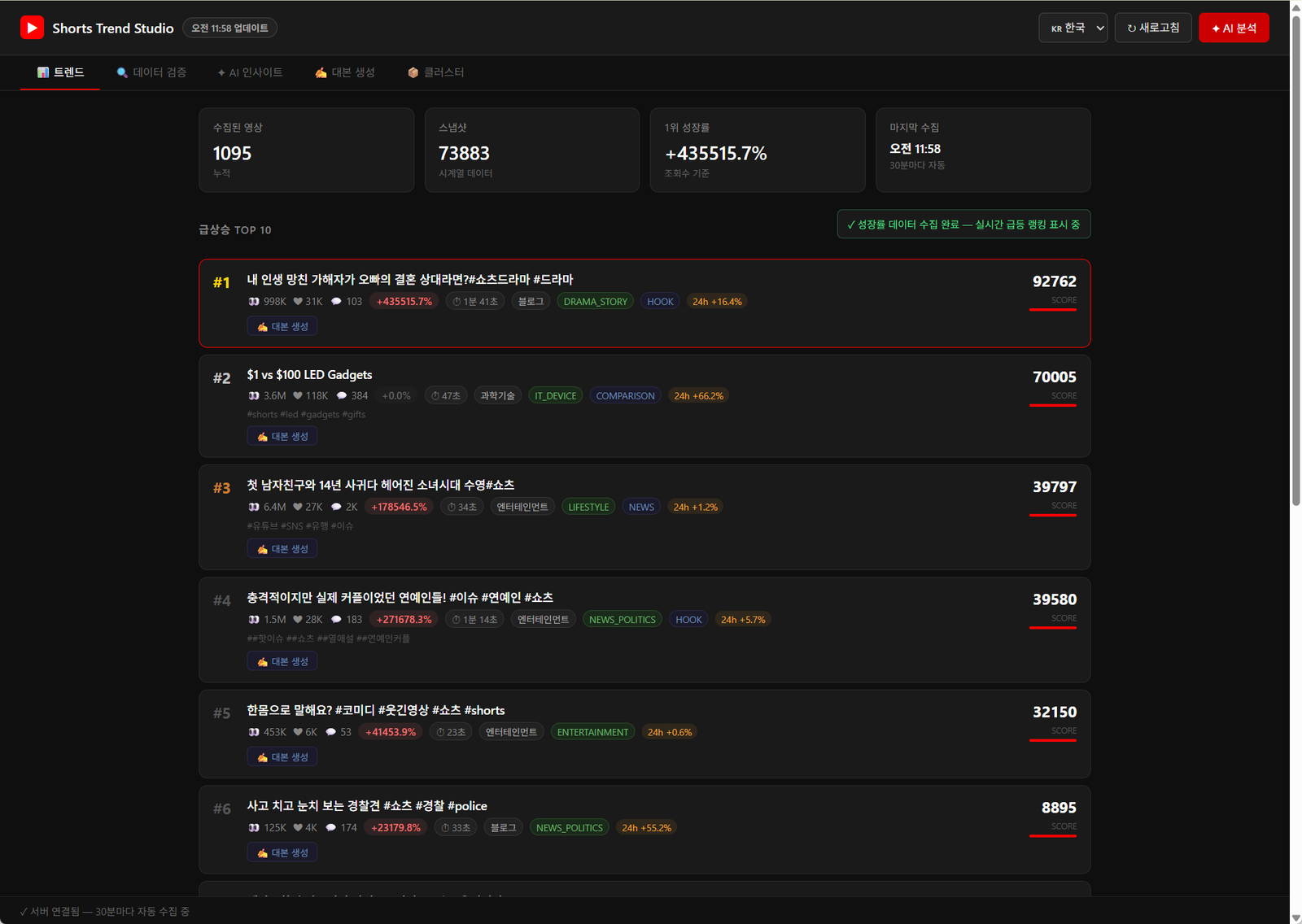Start the AI 분석 analysis
Image resolution: width=1302 pixels, height=924 pixels.
(x=1234, y=28)
